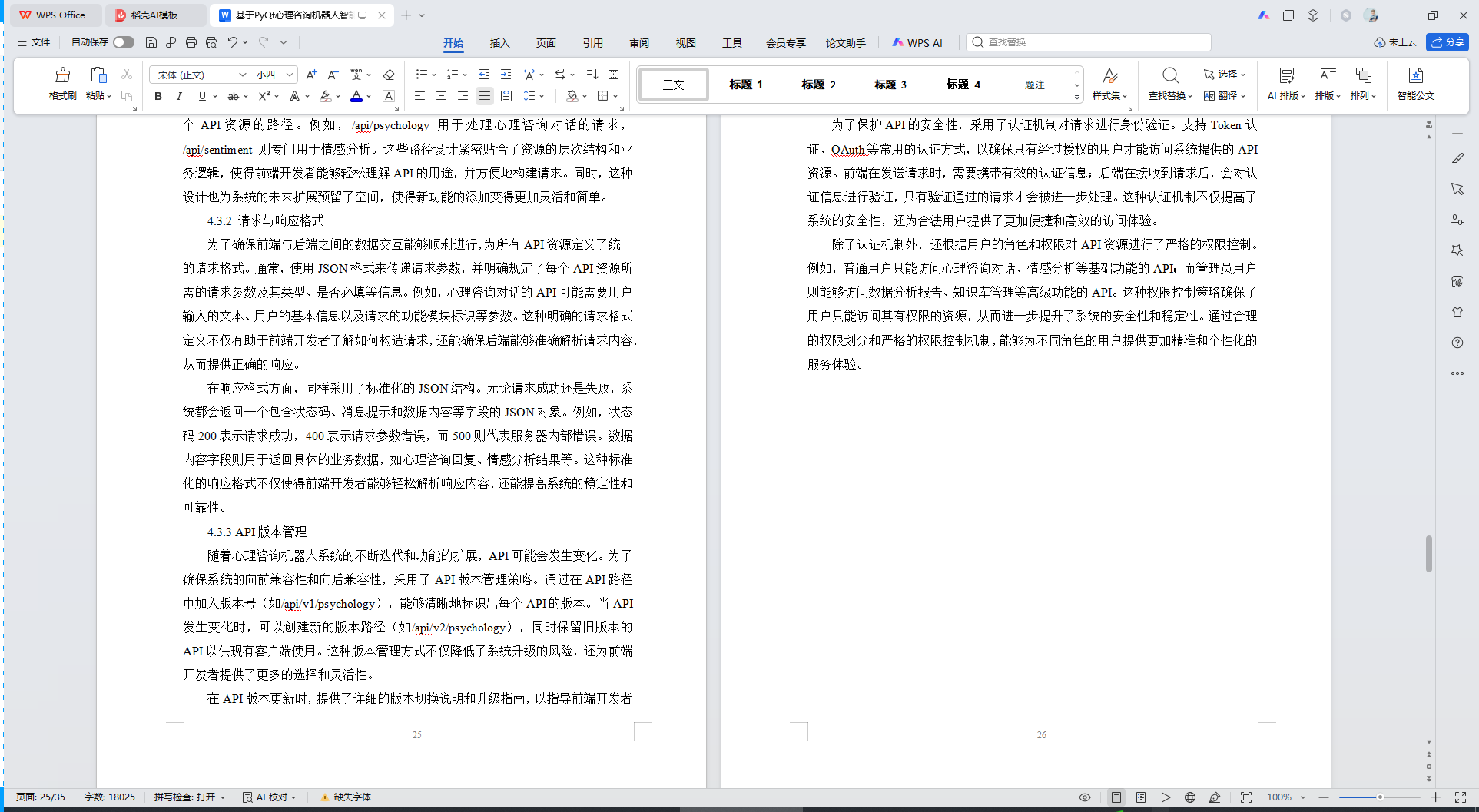Click the Save document icon
The image size is (1479, 812).
(x=151, y=42)
